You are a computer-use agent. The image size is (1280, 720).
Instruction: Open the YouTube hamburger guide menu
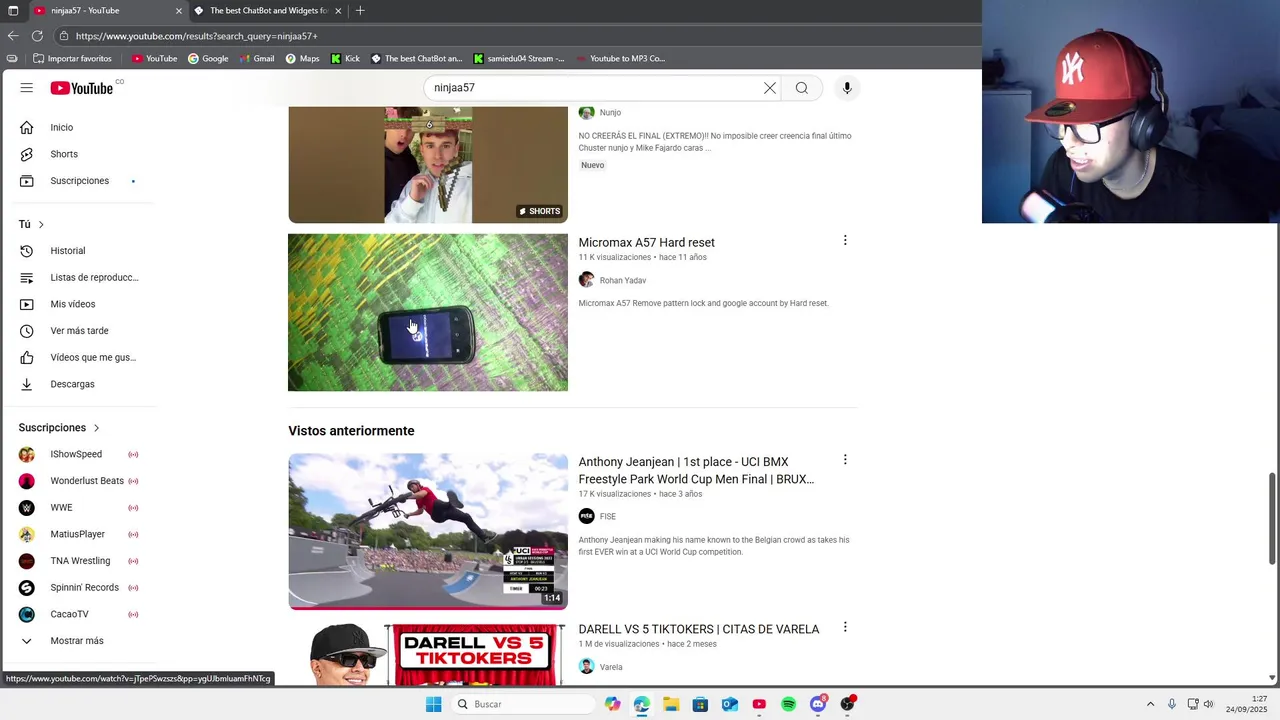pos(27,88)
